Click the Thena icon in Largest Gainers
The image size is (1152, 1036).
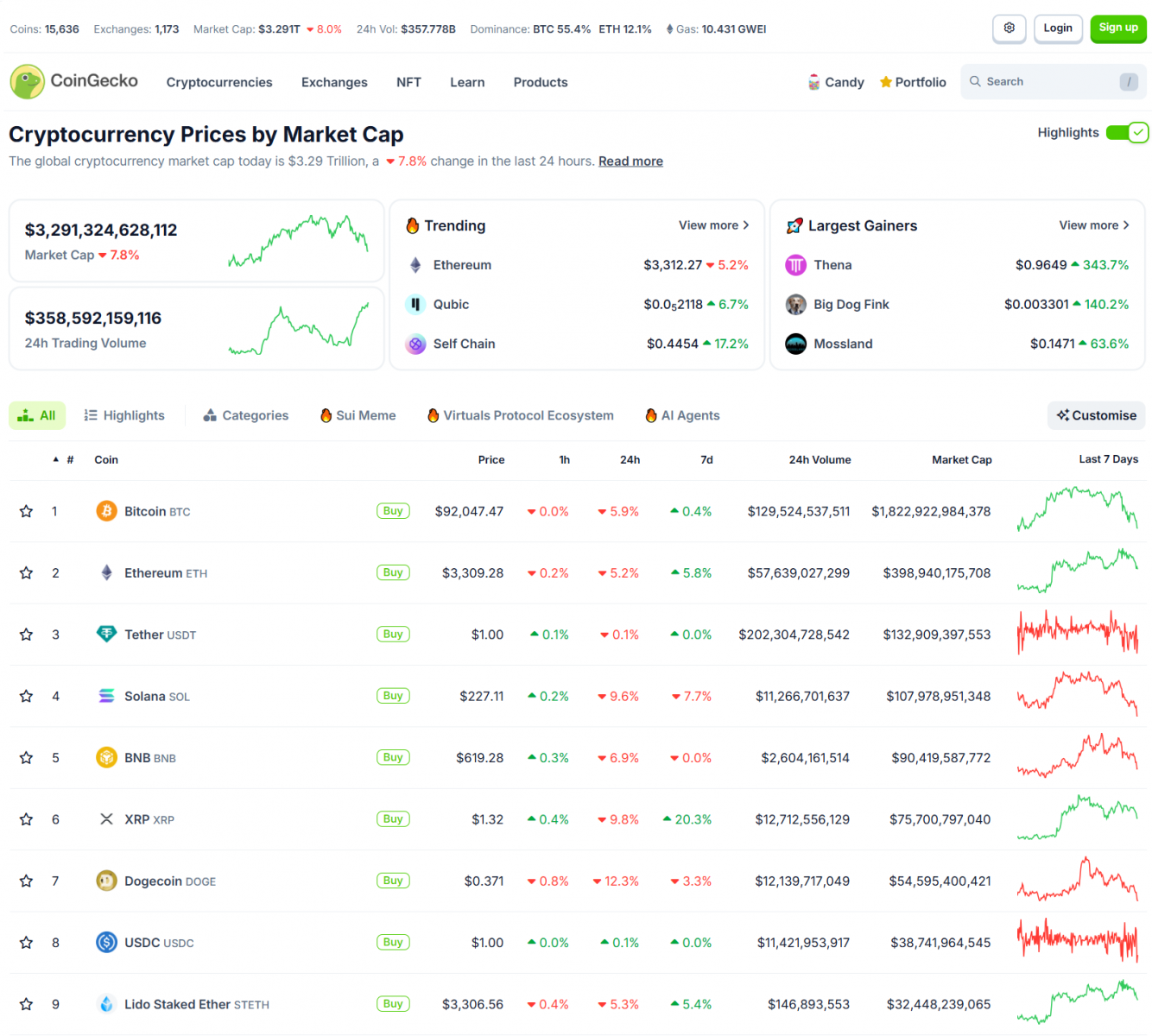pos(795,265)
